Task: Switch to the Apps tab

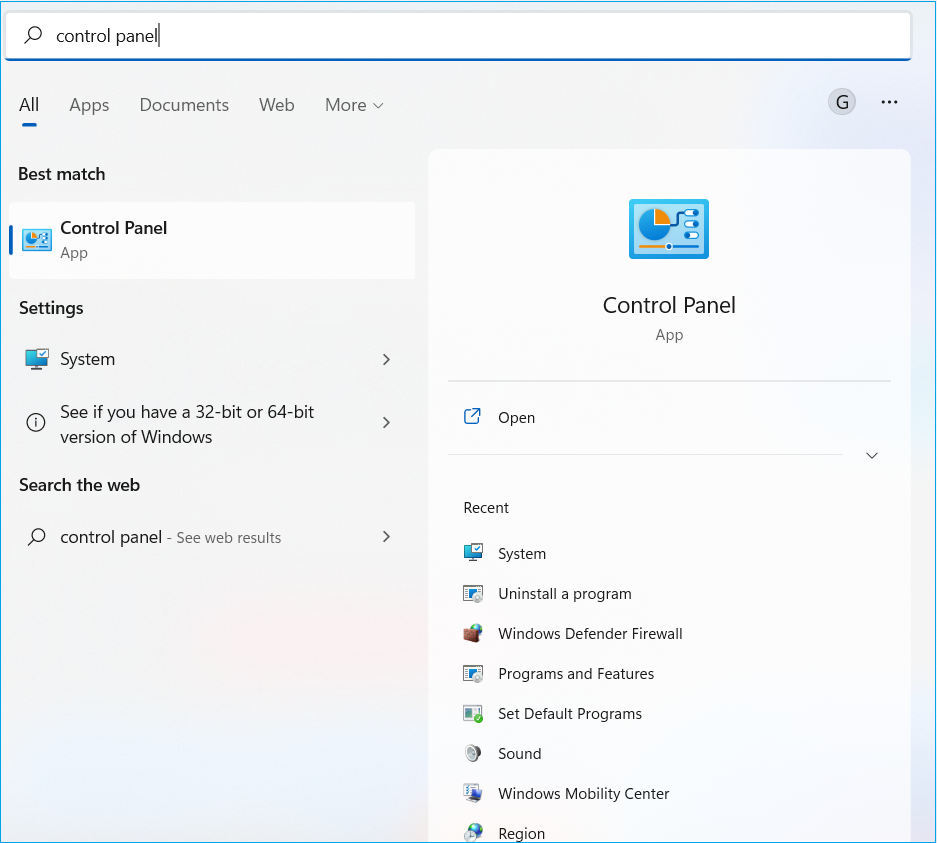Action: [x=89, y=105]
